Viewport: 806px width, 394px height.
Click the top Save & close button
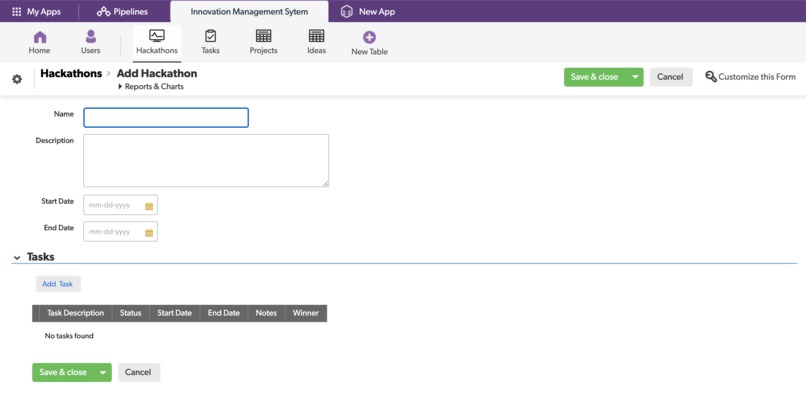595,77
